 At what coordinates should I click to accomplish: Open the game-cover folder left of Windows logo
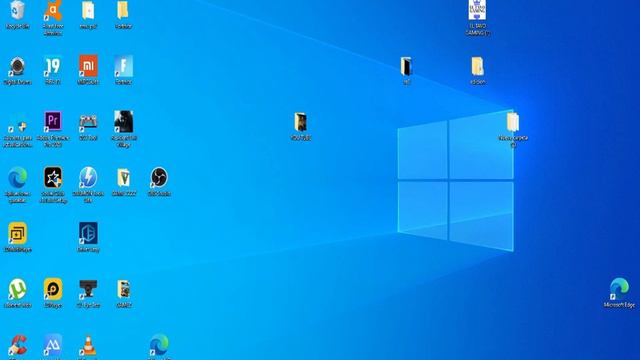tap(300, 122)
